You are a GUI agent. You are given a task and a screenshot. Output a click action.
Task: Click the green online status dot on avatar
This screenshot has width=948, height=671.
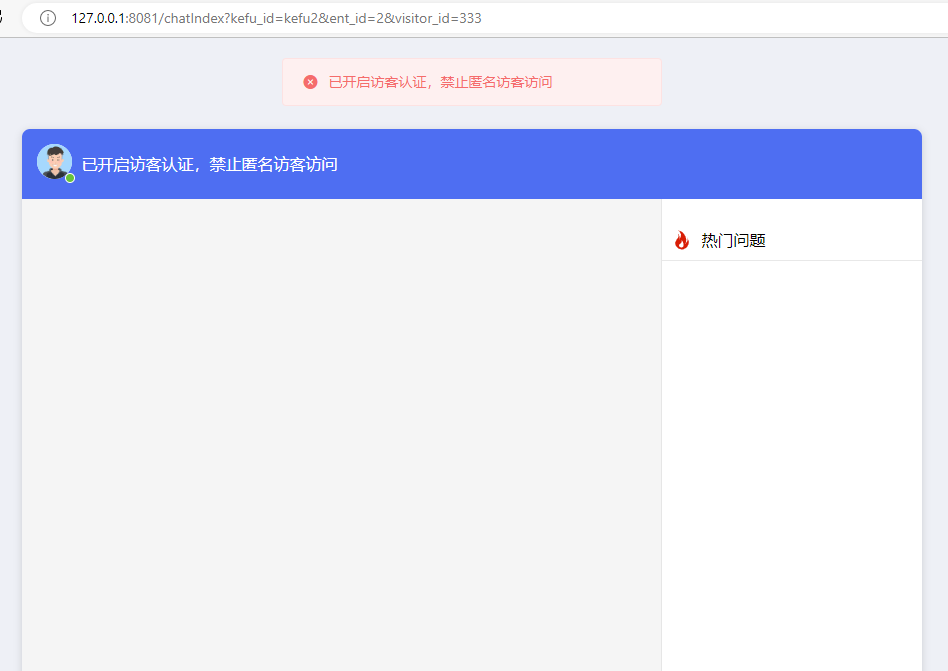[x=70, y=178]
